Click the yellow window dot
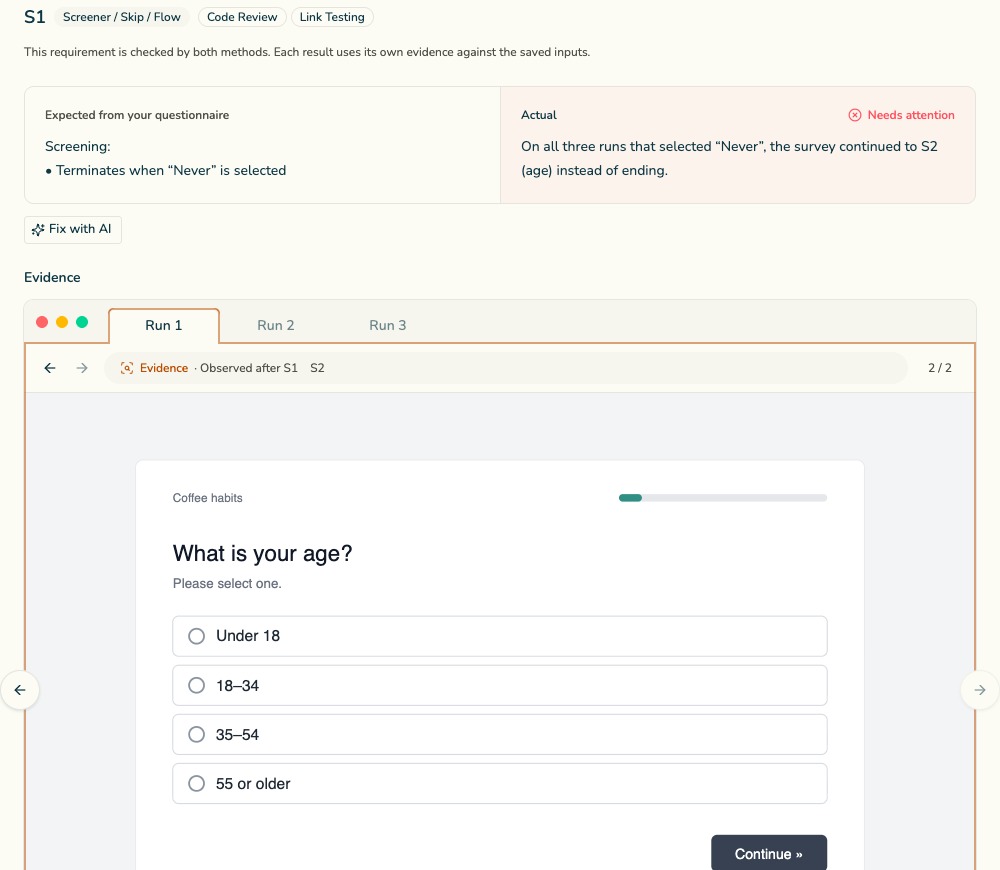Viewport: 1000px width, 870px height. (62, 322)
